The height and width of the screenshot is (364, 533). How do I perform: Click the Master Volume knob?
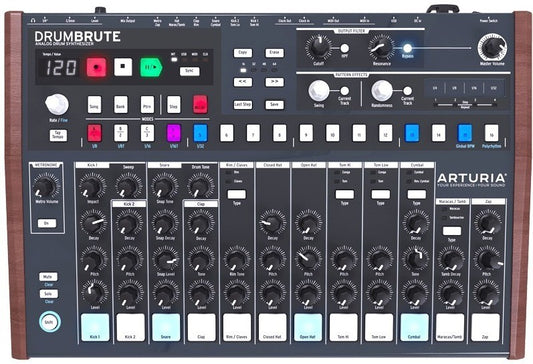[x=492, y=47]
